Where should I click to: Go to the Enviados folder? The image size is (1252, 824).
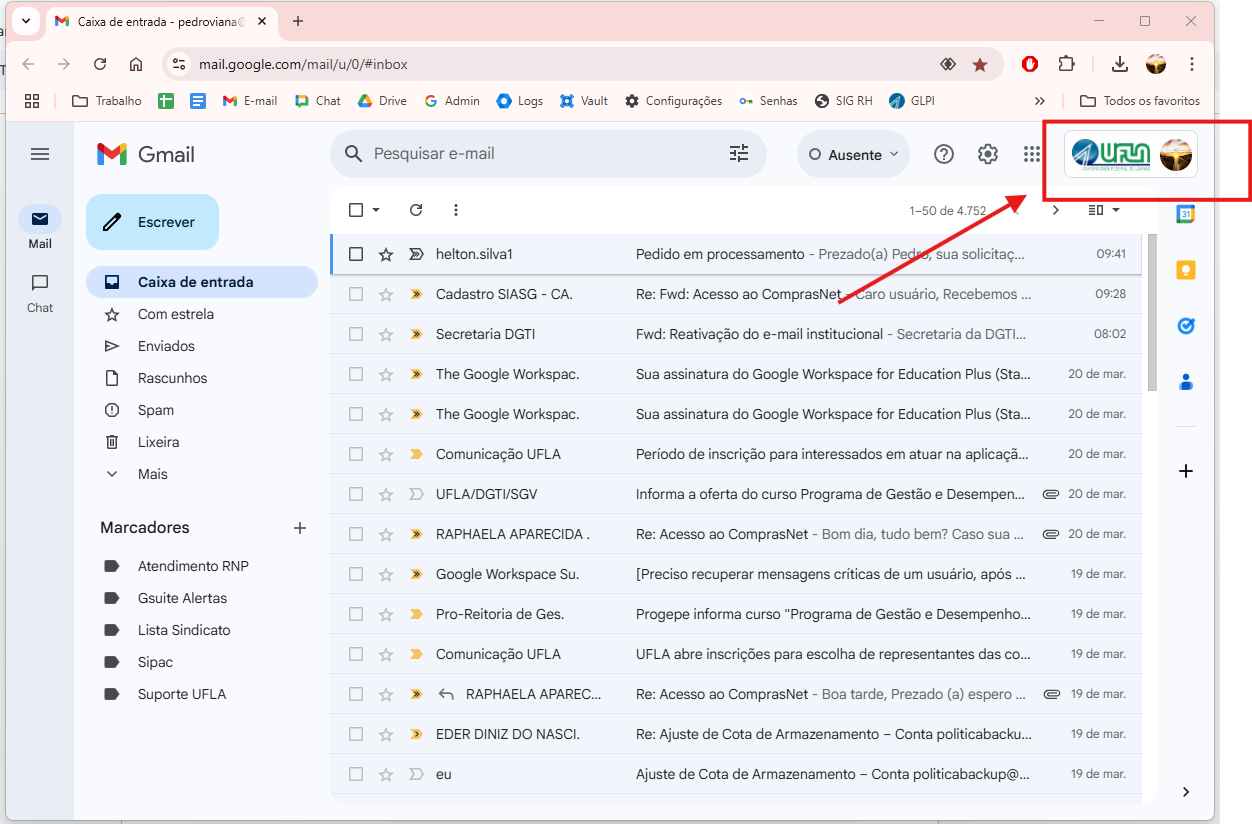click(166, 346)
